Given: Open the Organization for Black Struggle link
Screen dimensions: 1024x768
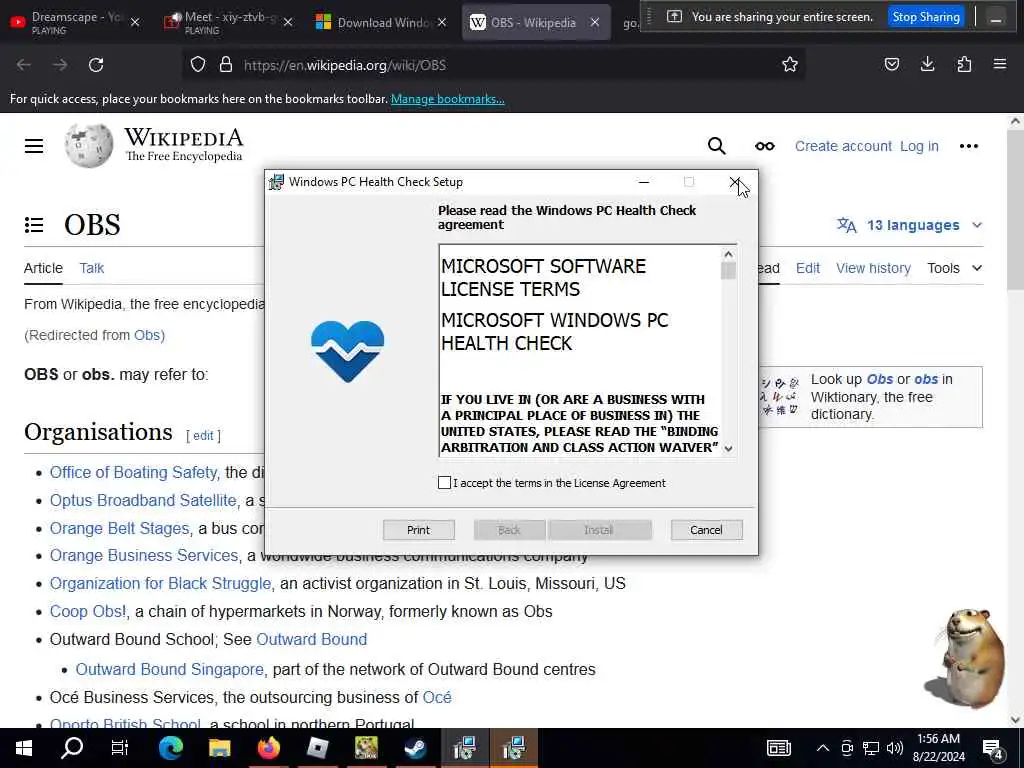Looking at the screenshot, I should [161, 583].
